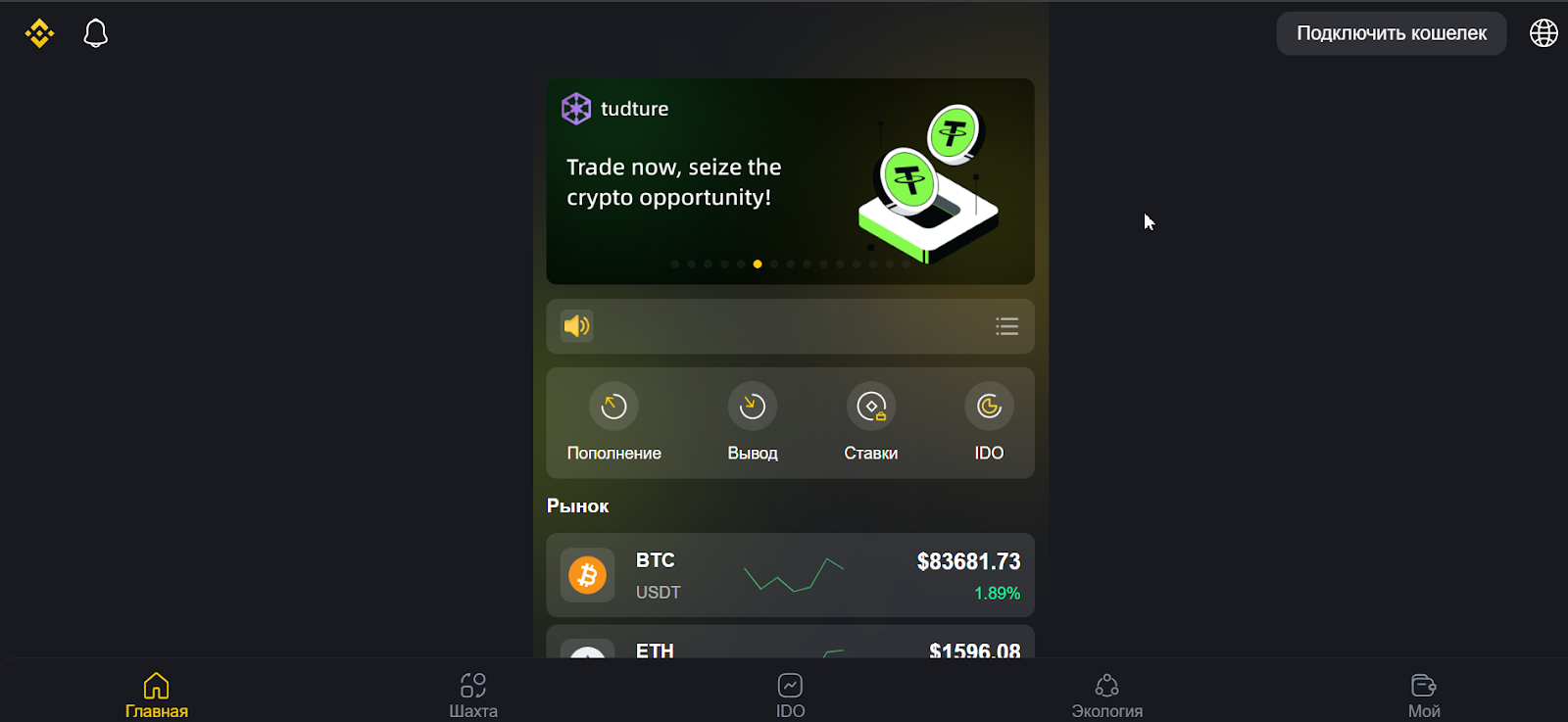Open the language globe icon
The height and width of the screenshot is (722, 1568).
coord(1543,33)
